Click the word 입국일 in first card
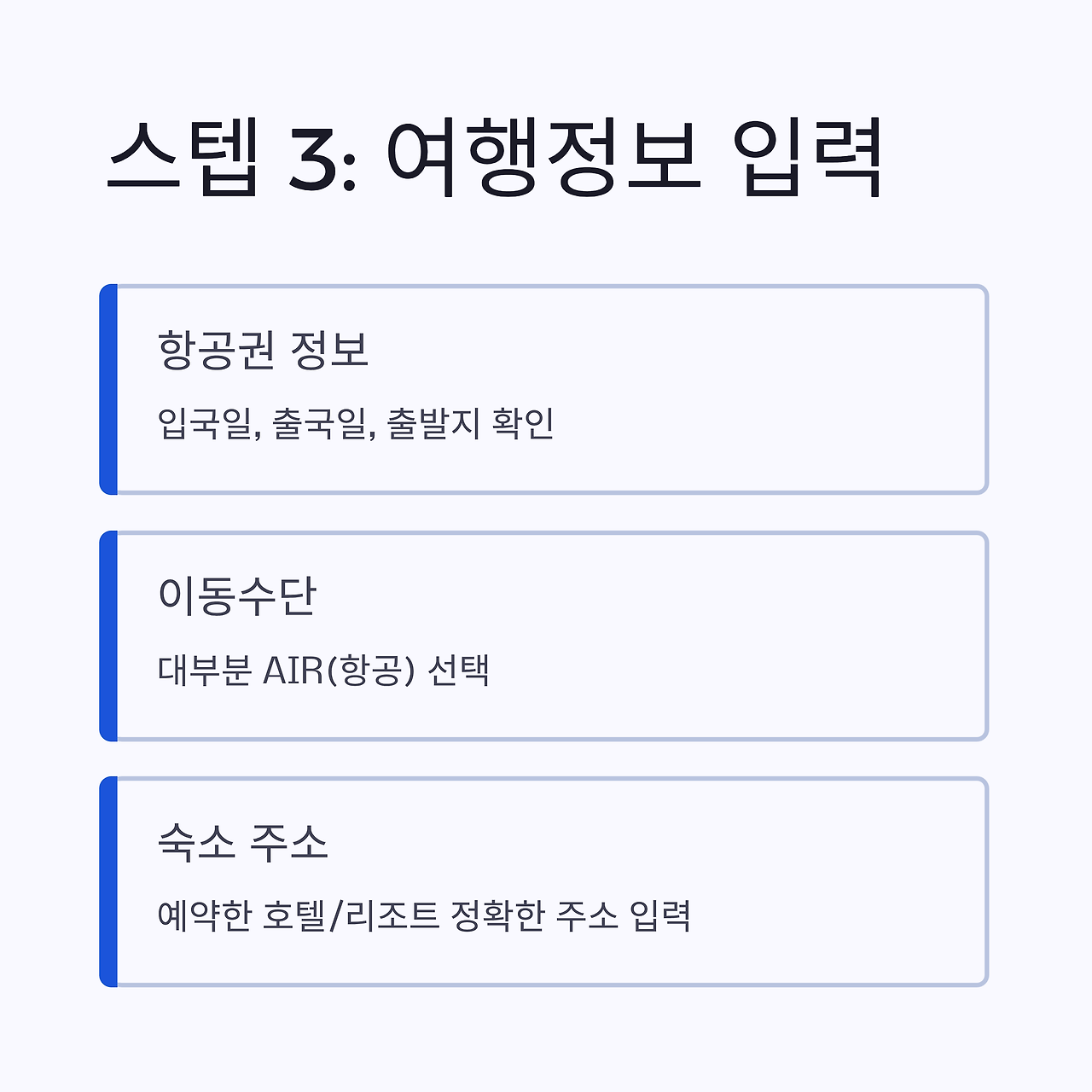The image size is (1092, 1092). pos(206,424)
